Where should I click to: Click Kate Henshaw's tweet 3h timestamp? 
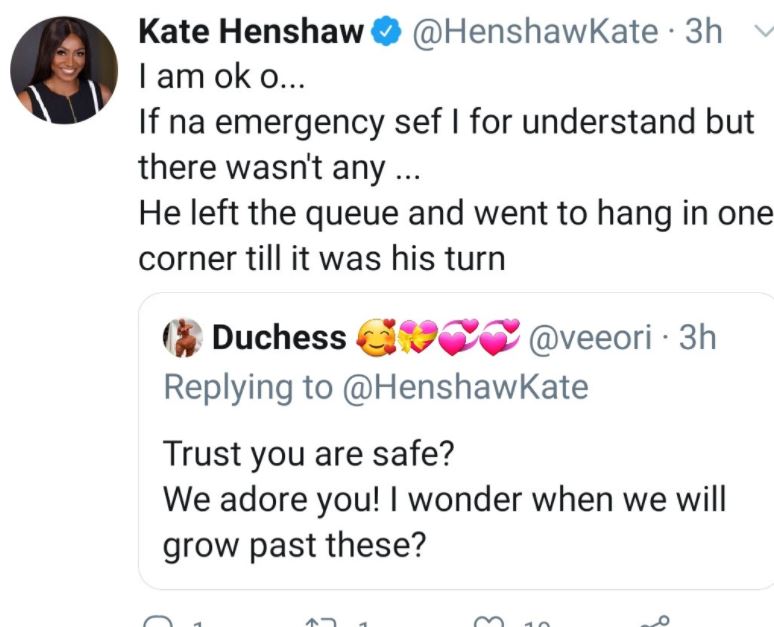(703, 32)
